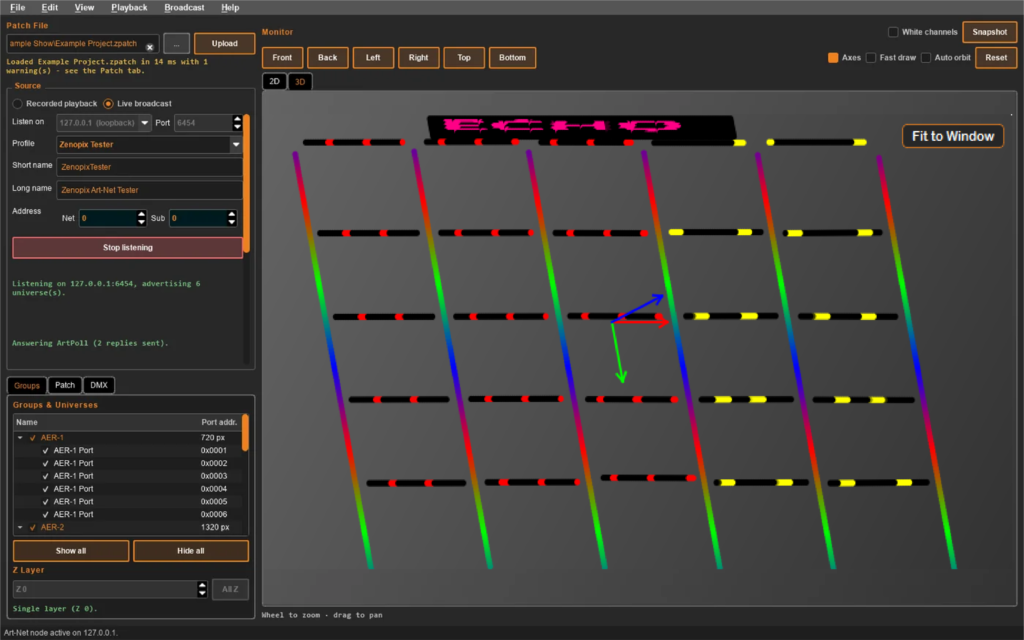Toggle checkmark for AER-1 Port 0x0005
The width and height of the screenshot is (1024, 640).
point(45,502)
